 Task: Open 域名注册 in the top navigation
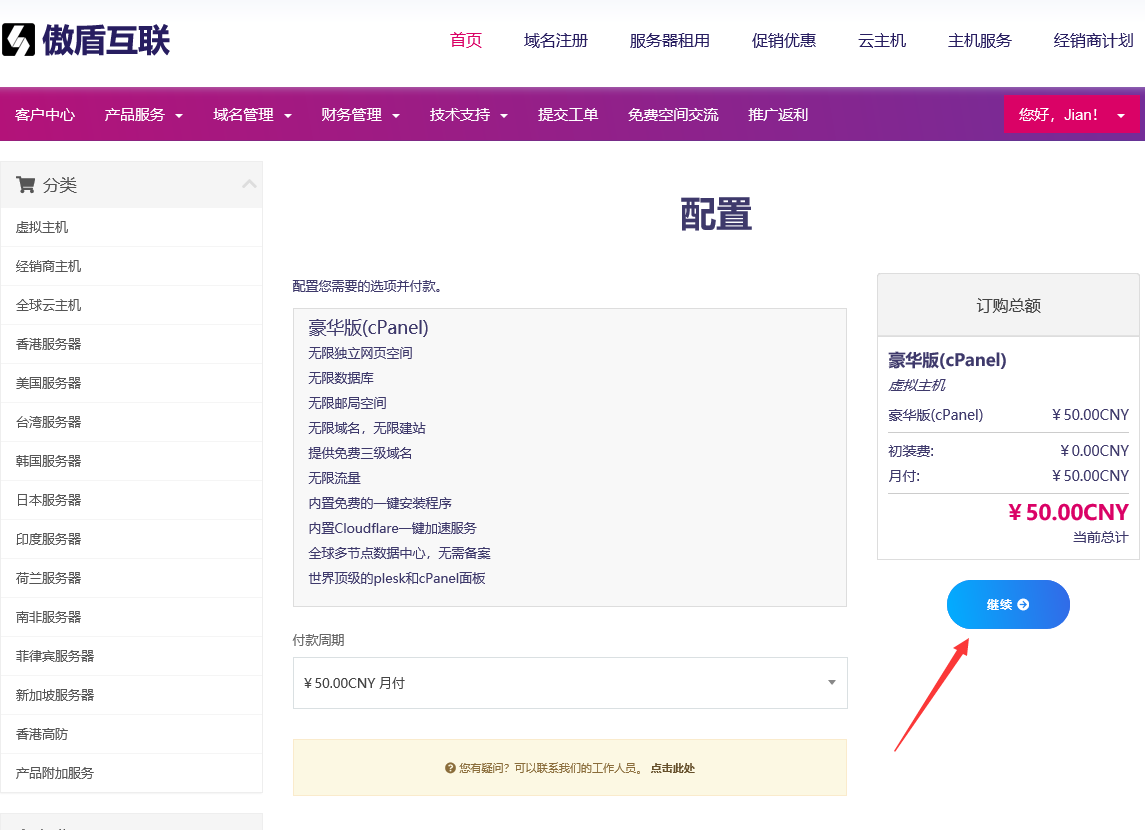pyautogui.click(x=556, y=41)
